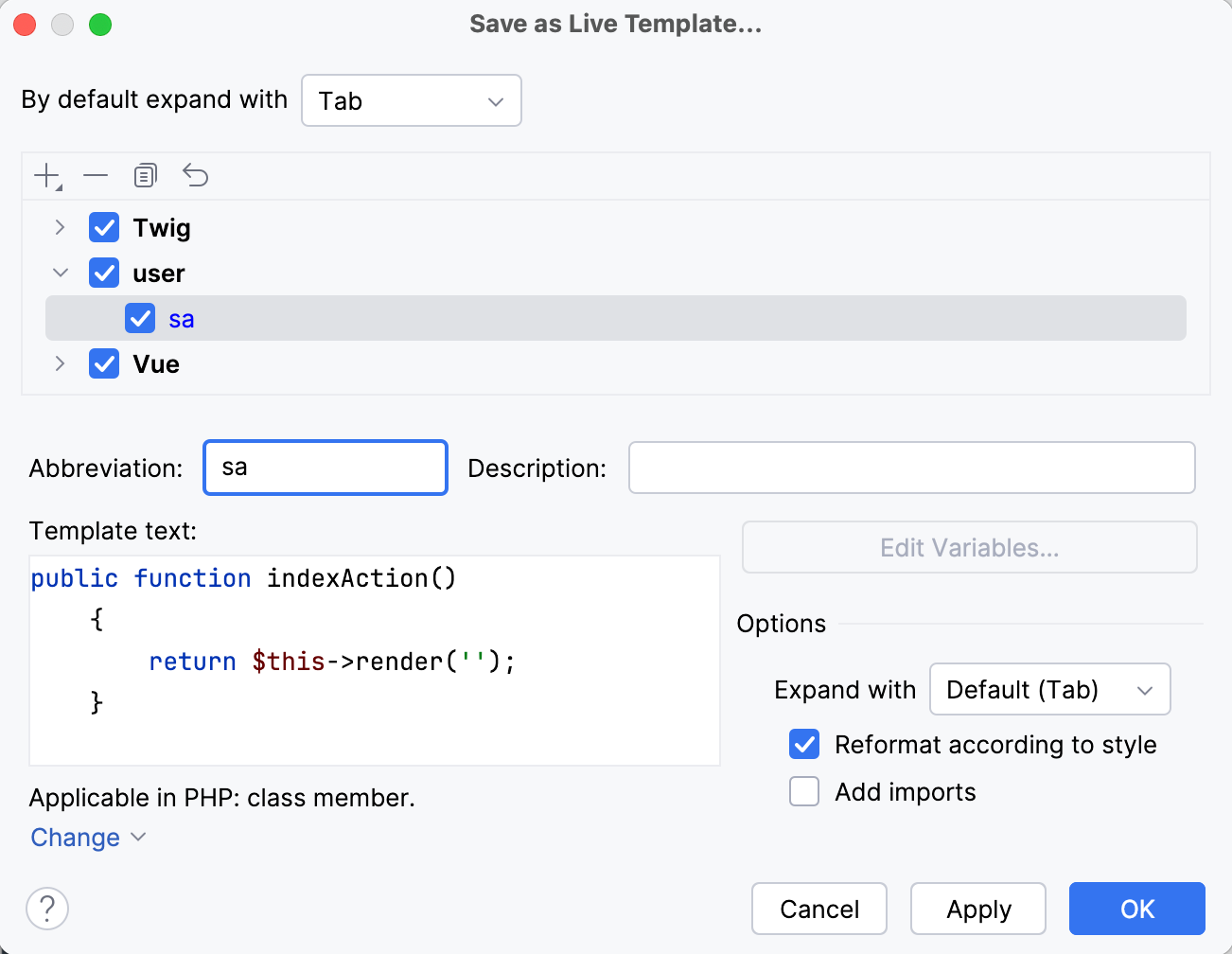Uncheck the Twig template group
The height and width of the screenshot is (954, 1232).
(x=103, y=227)
